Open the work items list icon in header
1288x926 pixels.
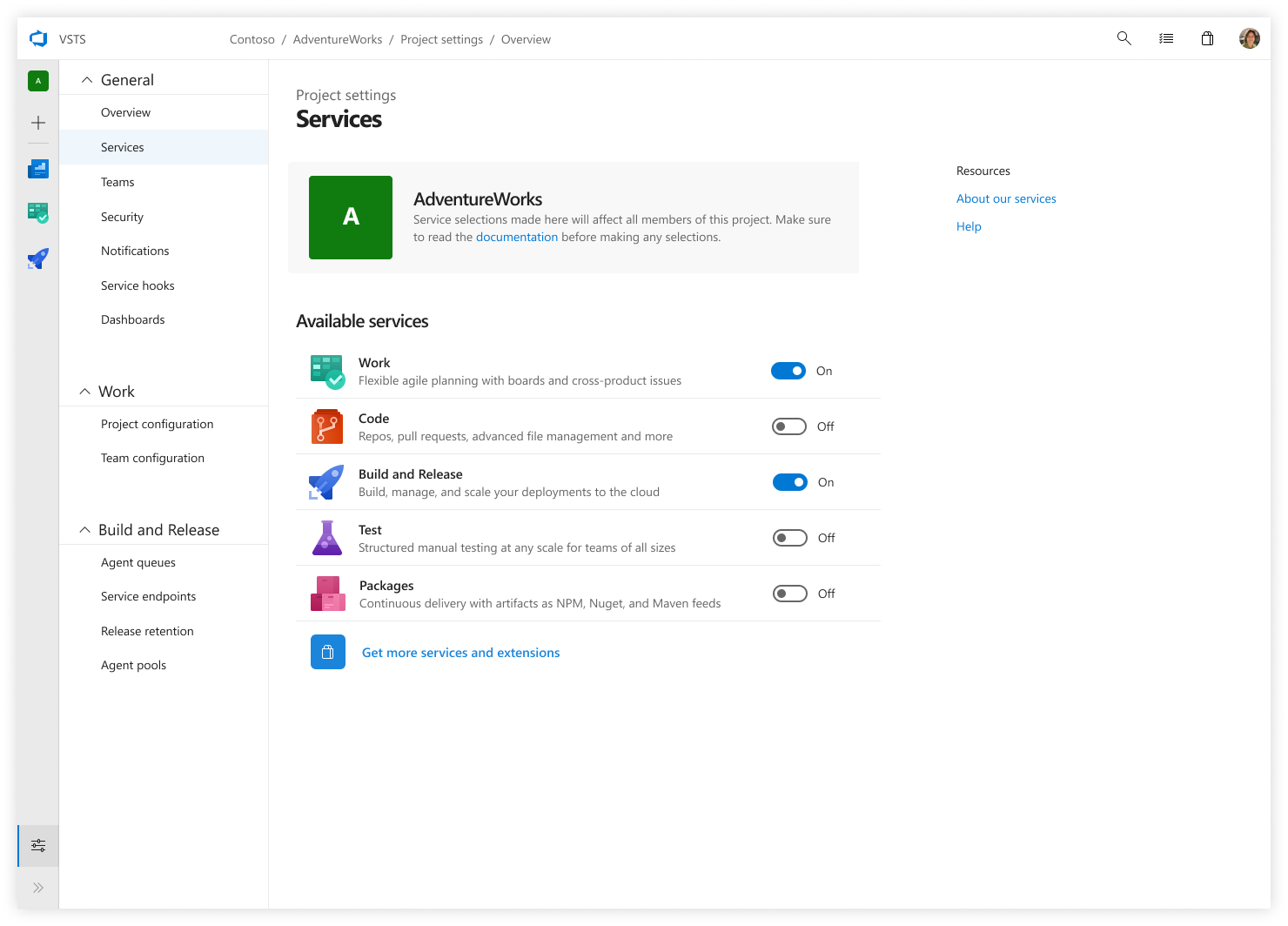tap(1166, 38)
